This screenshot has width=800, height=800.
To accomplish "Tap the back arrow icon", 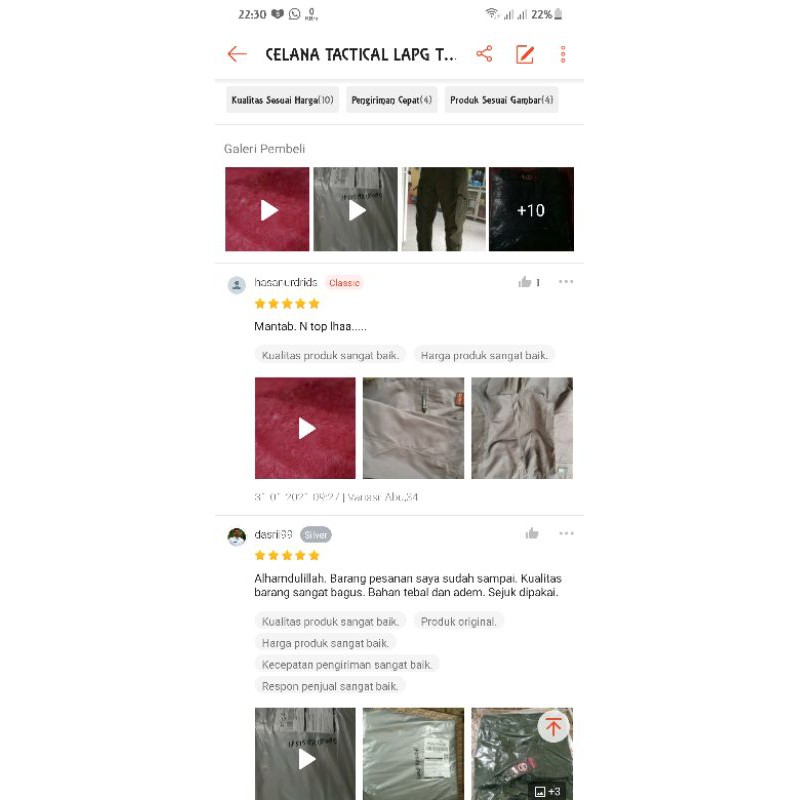I will coord(237,54).
